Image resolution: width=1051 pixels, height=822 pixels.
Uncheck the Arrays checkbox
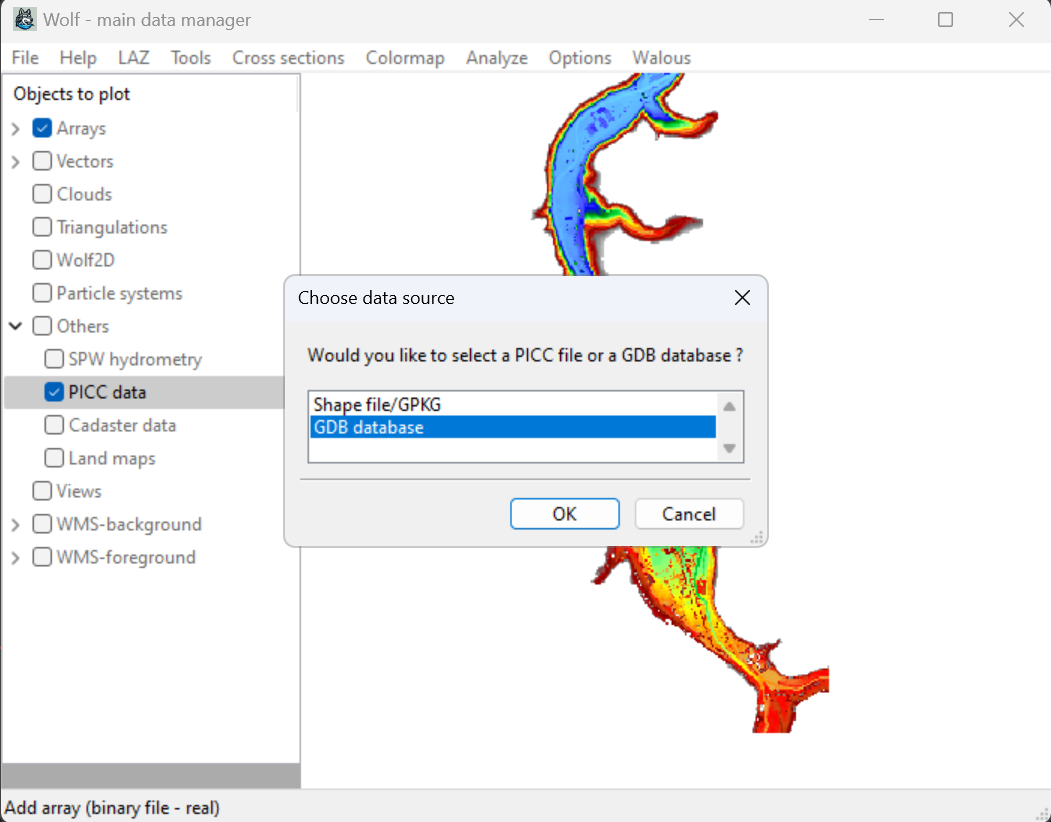click(42, 128)
